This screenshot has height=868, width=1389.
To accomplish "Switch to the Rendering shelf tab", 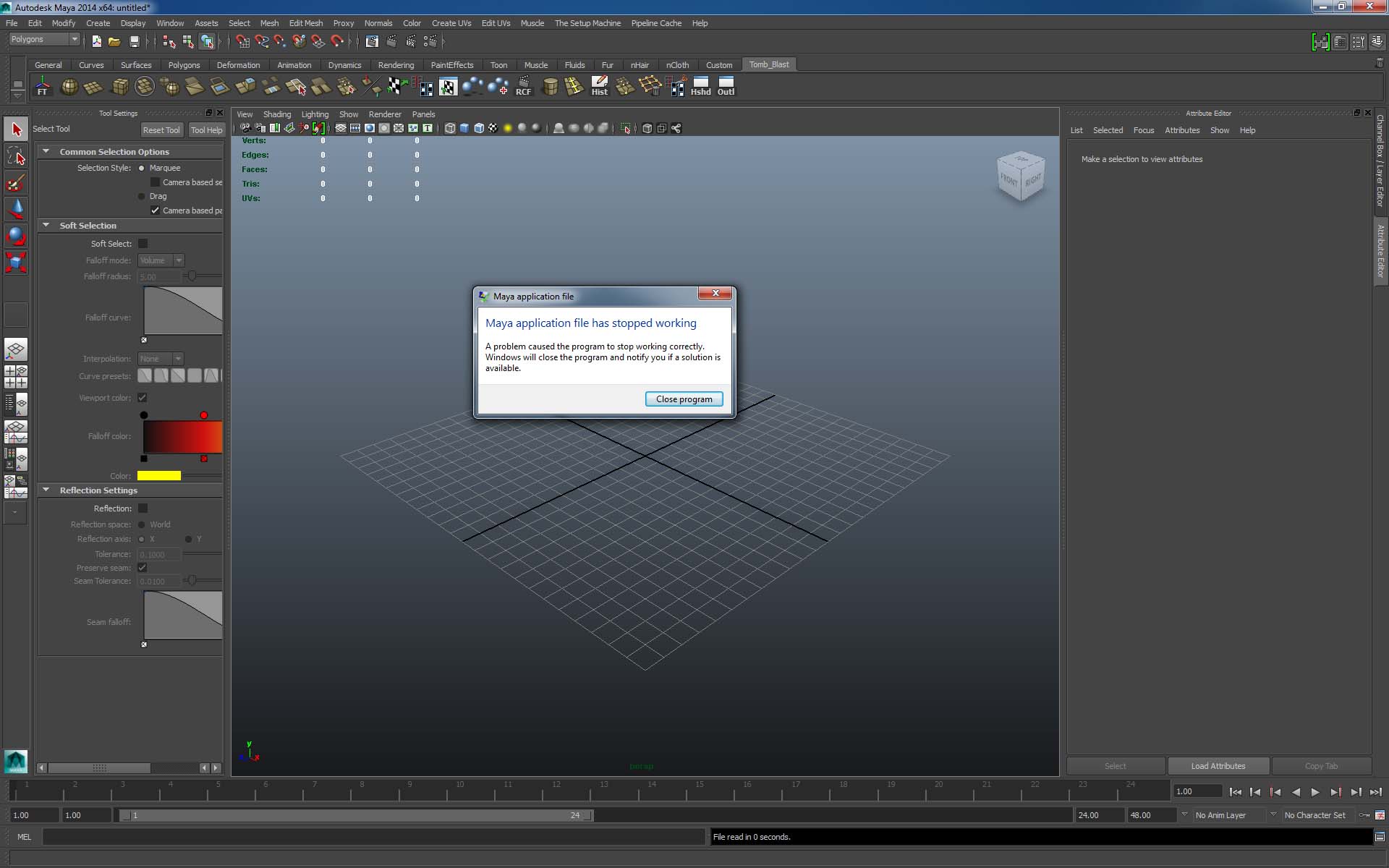I will click(x=396, y=65).
